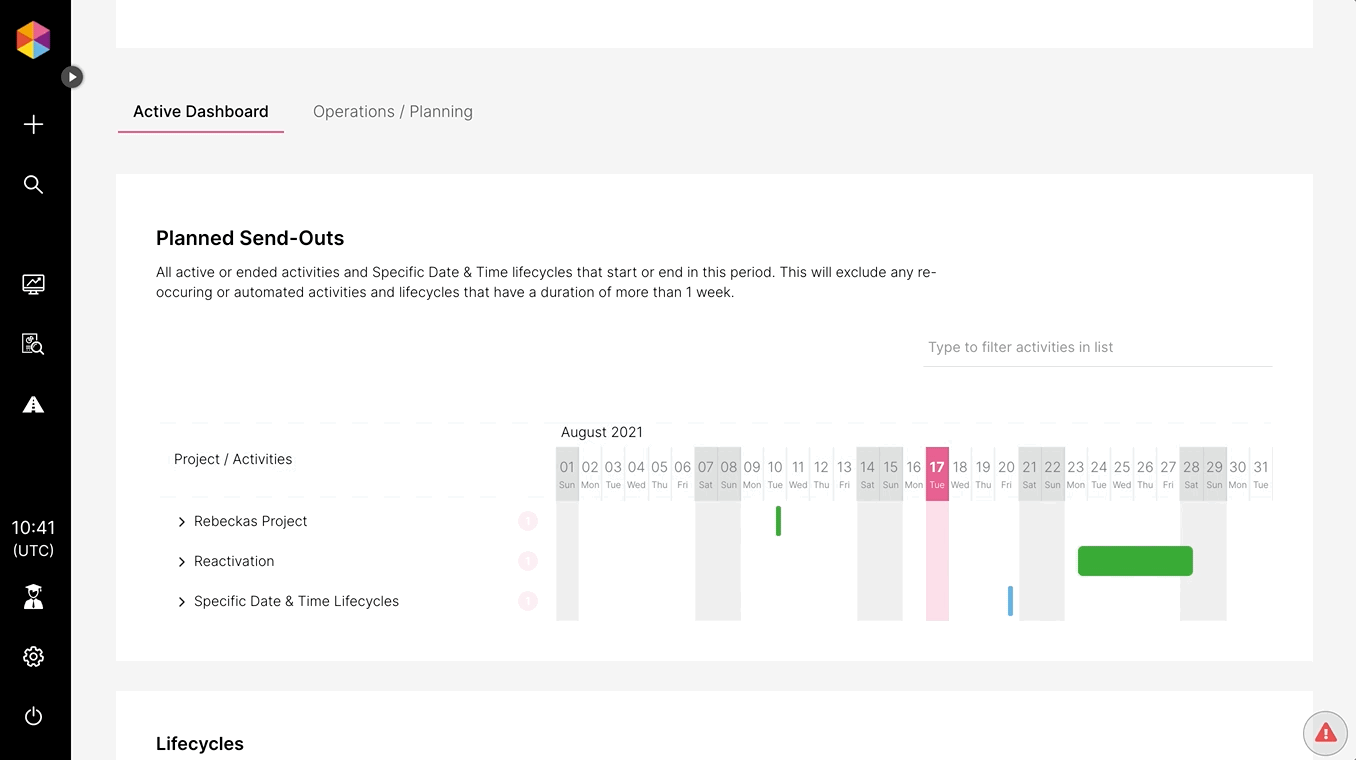Expand the Reactivation project row
The image size is (1356, 760).
point(182,562)
